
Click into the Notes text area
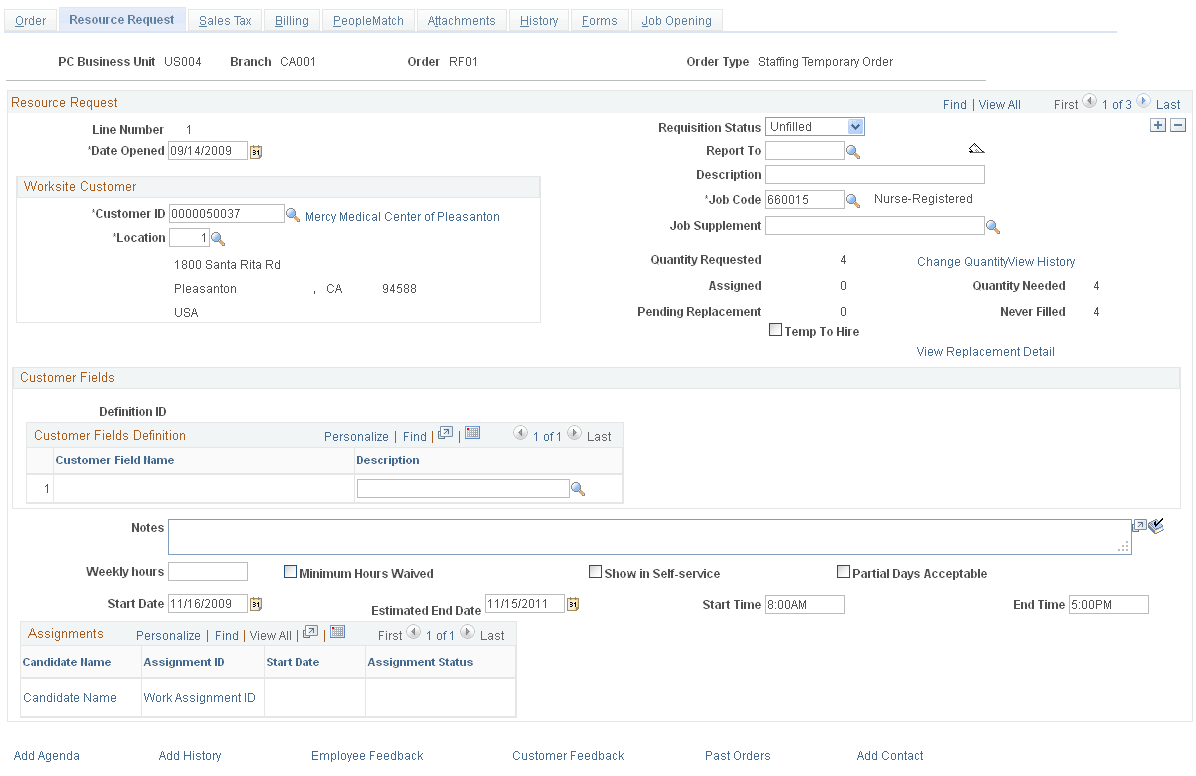650,537
